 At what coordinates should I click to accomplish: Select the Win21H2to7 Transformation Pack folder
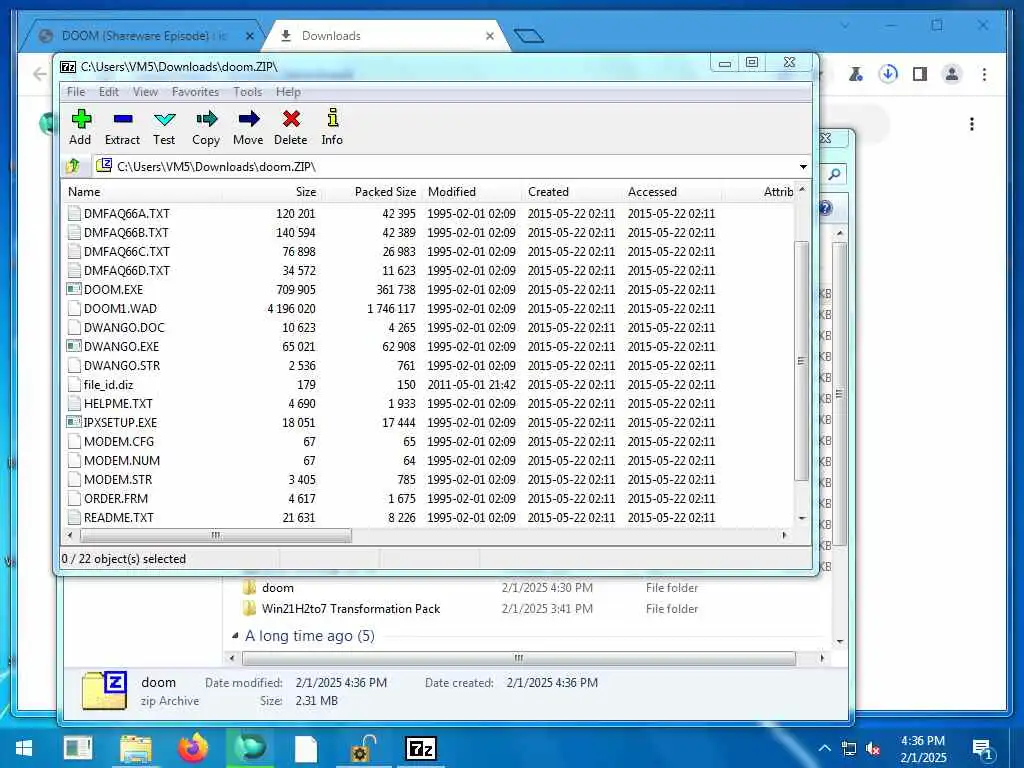(350, 609)
